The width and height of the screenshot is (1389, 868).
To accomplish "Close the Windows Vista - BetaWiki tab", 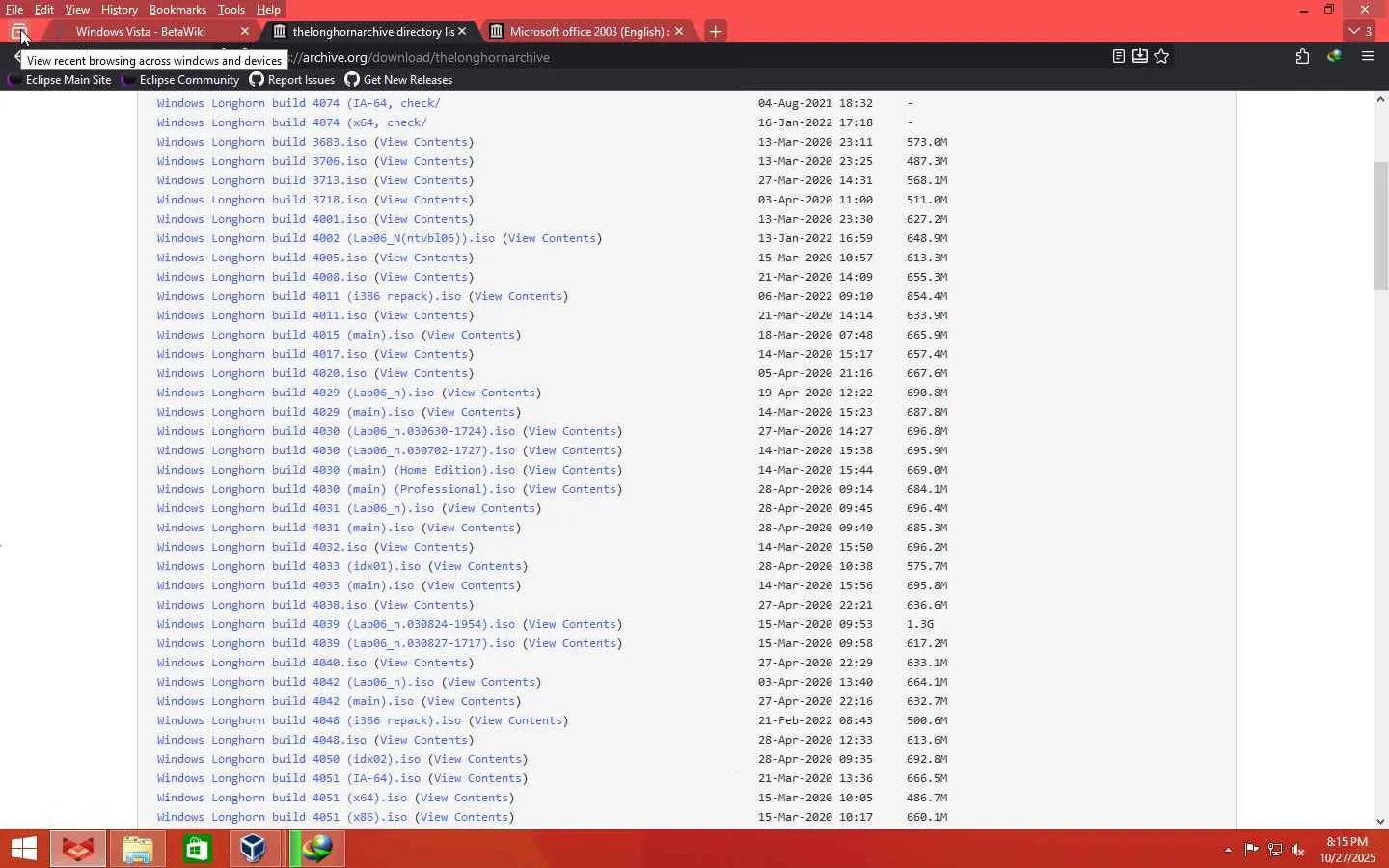I will click(x=245, y=32).
